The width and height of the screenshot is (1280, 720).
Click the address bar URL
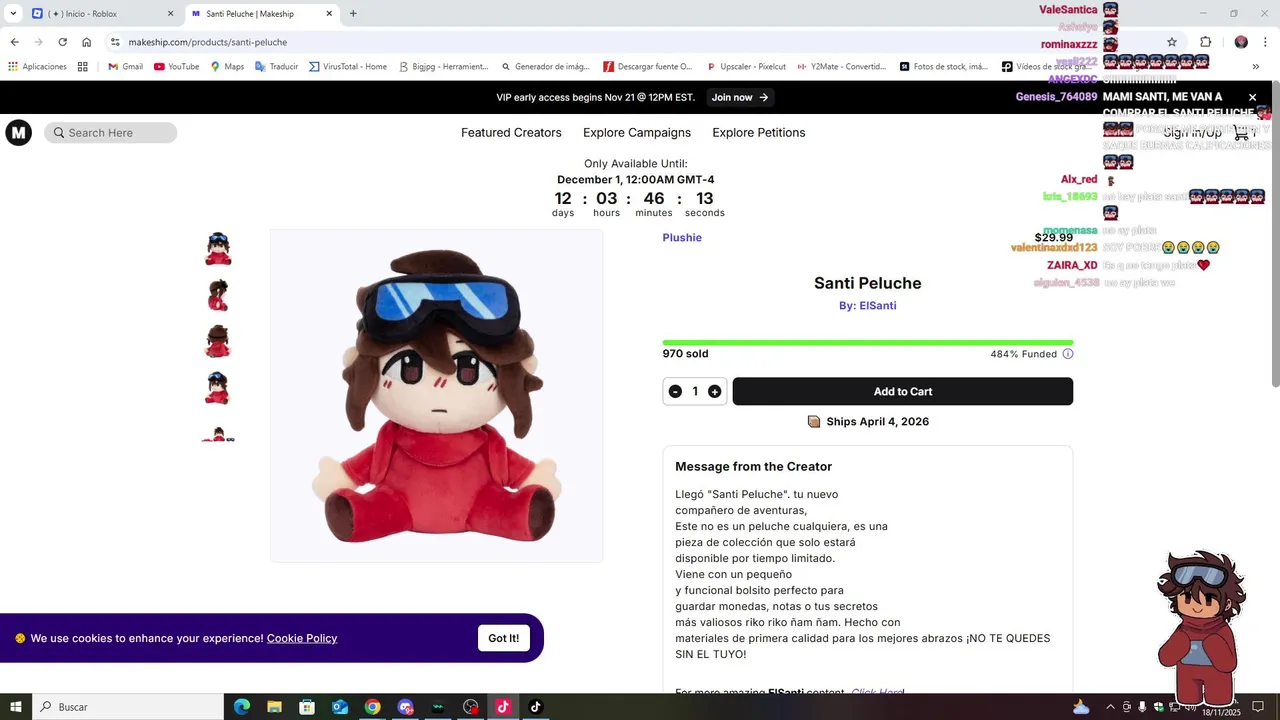point(208,42)
